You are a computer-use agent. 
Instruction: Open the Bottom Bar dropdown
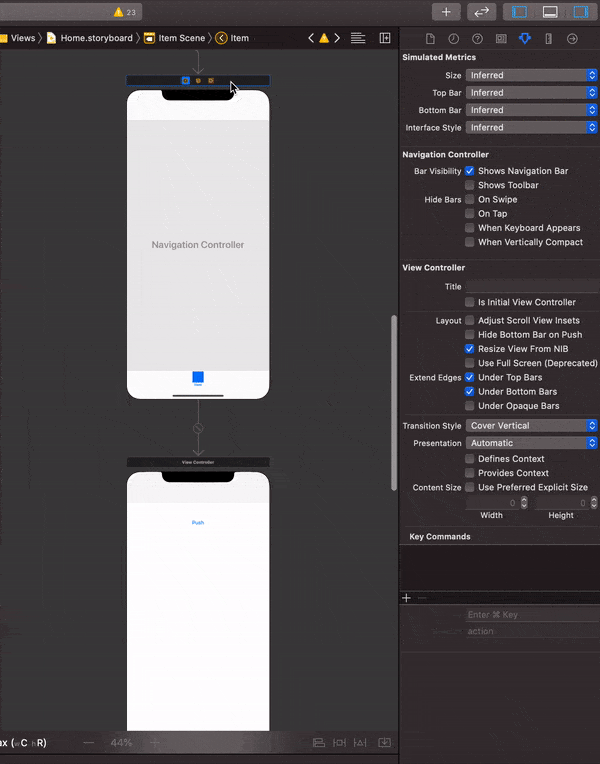[531, 110]
